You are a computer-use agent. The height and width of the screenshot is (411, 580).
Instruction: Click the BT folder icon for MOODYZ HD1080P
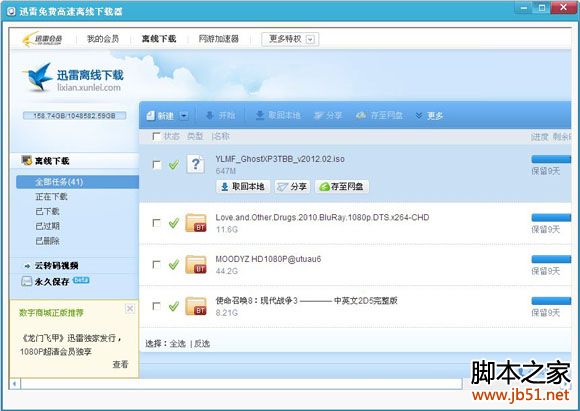coord(196,265)
